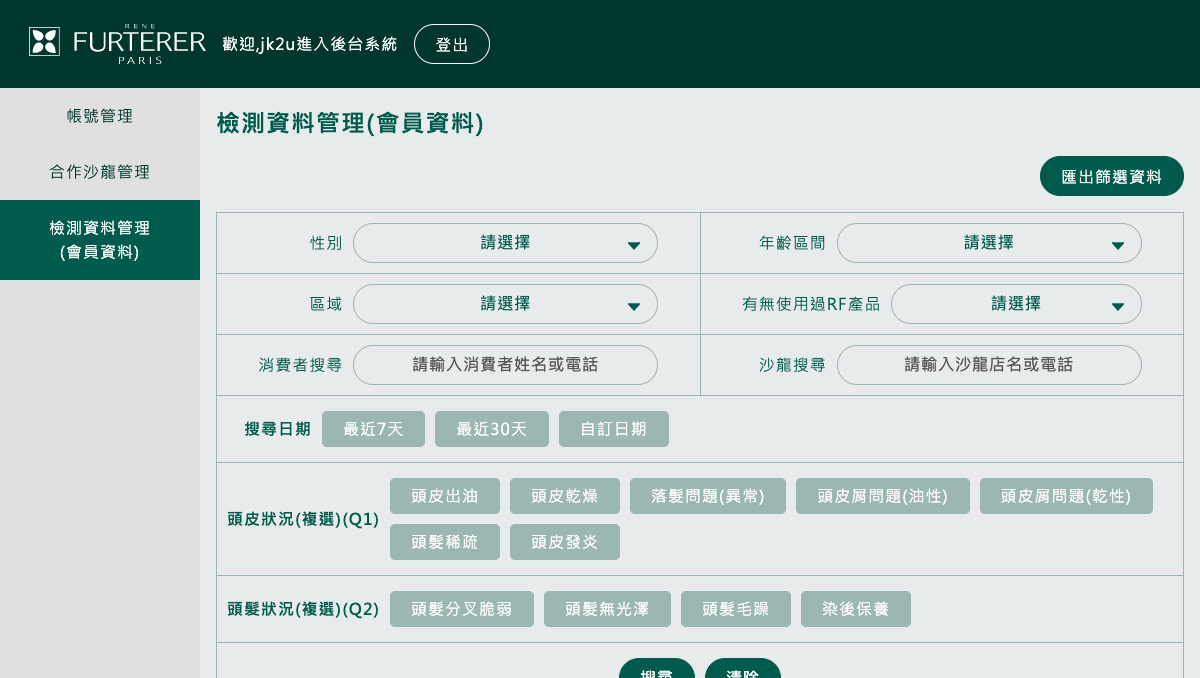Toggle the 頭皮屑問題(油性) option
This screenshot has height=678, width=1200.
(883, 495)
